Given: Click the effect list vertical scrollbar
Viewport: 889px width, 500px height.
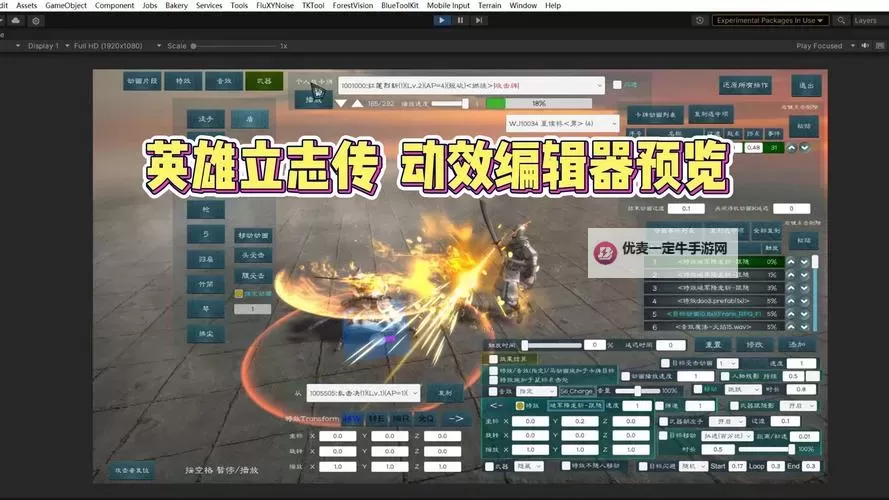Looking at the screenshot, I should pyautogui.click(x=815, y=293).
